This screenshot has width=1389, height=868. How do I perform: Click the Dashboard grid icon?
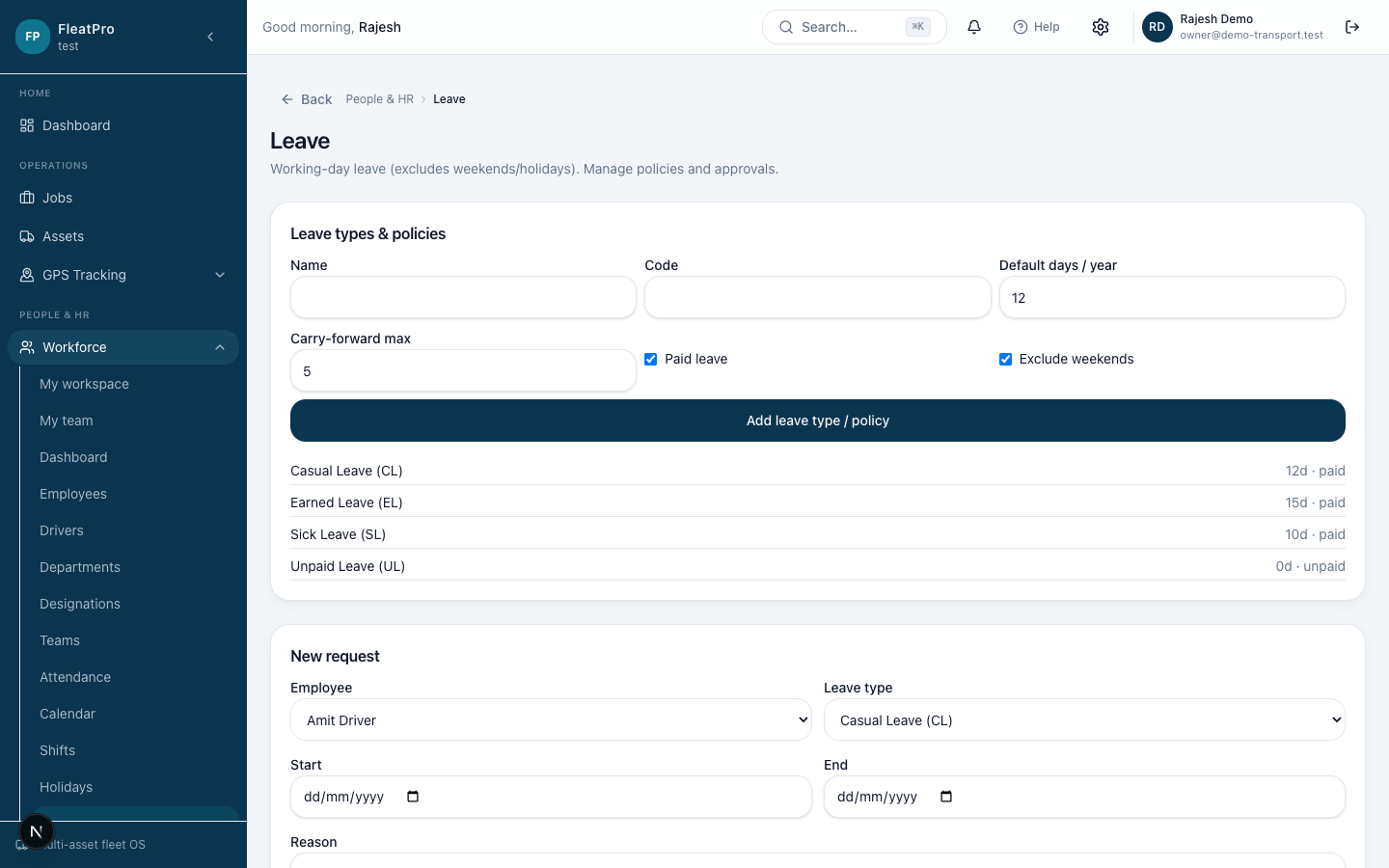pos(27,125)
